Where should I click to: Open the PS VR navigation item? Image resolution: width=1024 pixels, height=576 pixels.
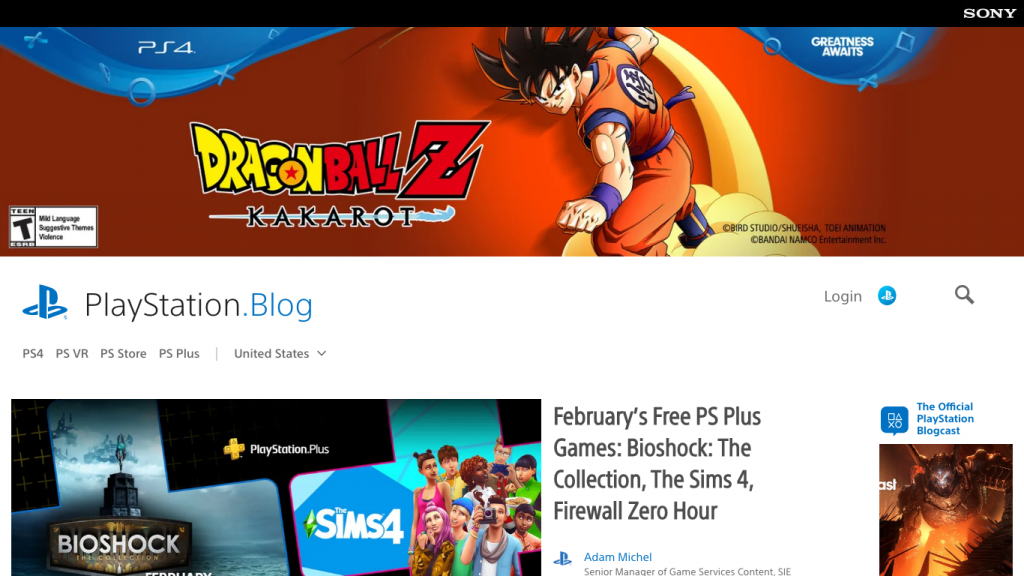(x=72, y=353)
